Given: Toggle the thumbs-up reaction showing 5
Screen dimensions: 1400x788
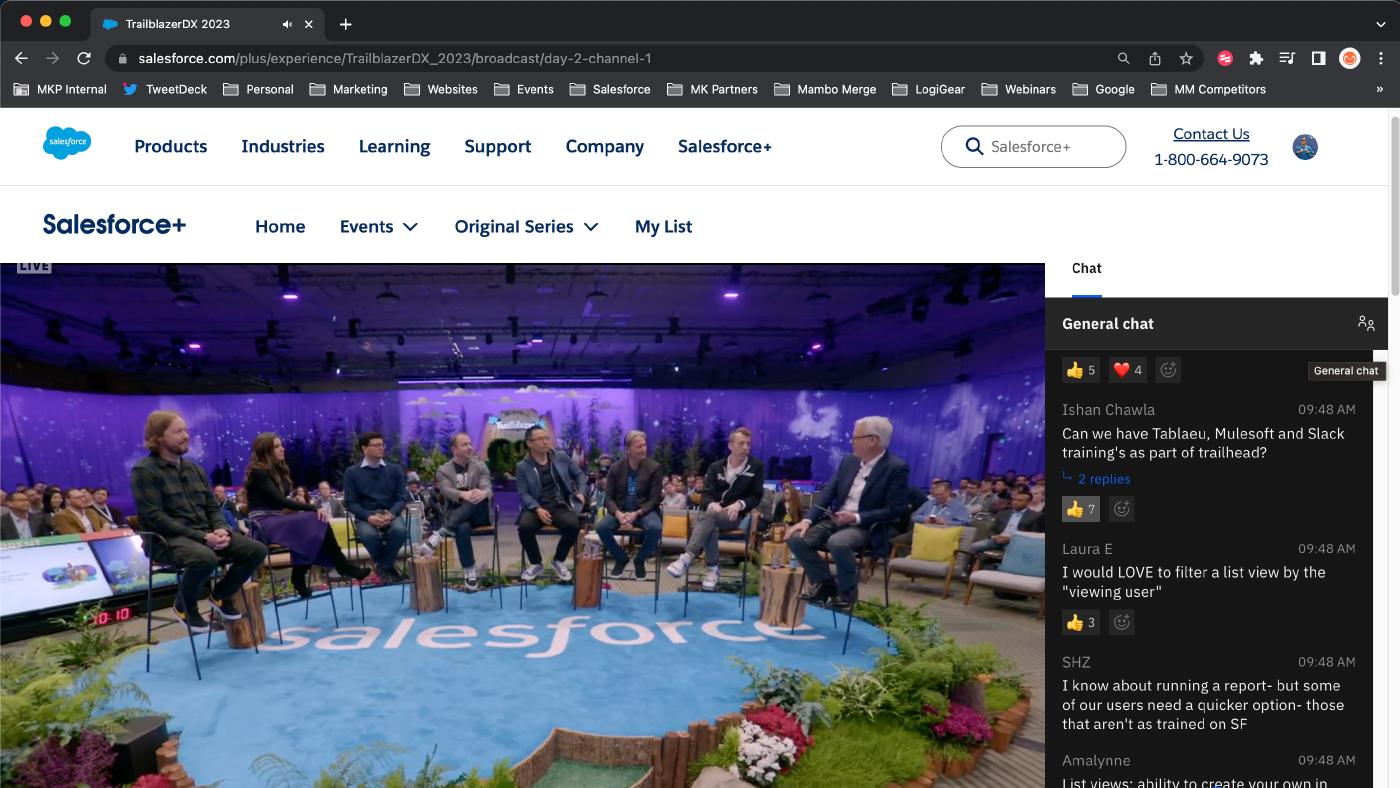Looking at the screenshot, I should pos(1080,369).
